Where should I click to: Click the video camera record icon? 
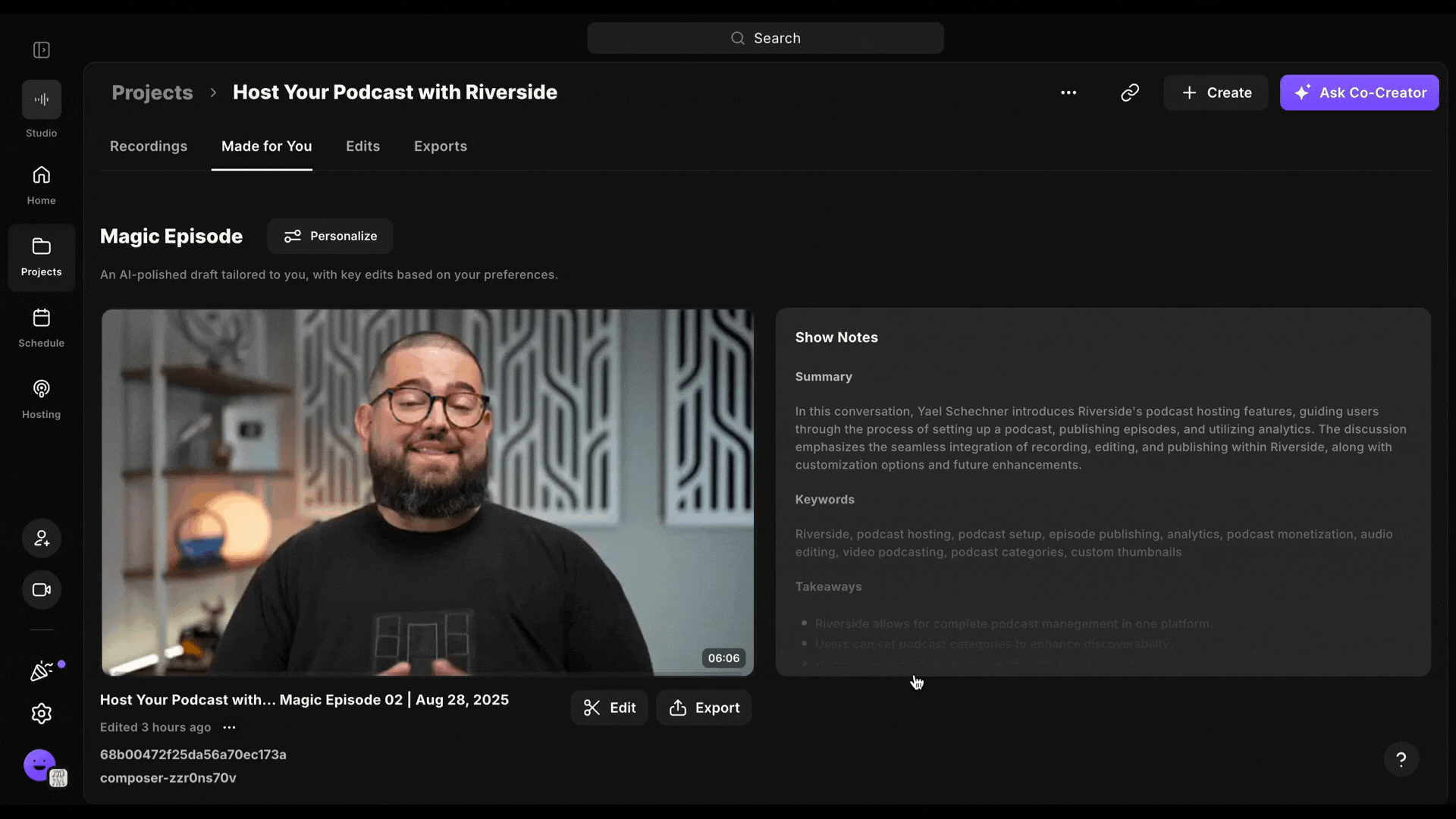tap(42, 590)
